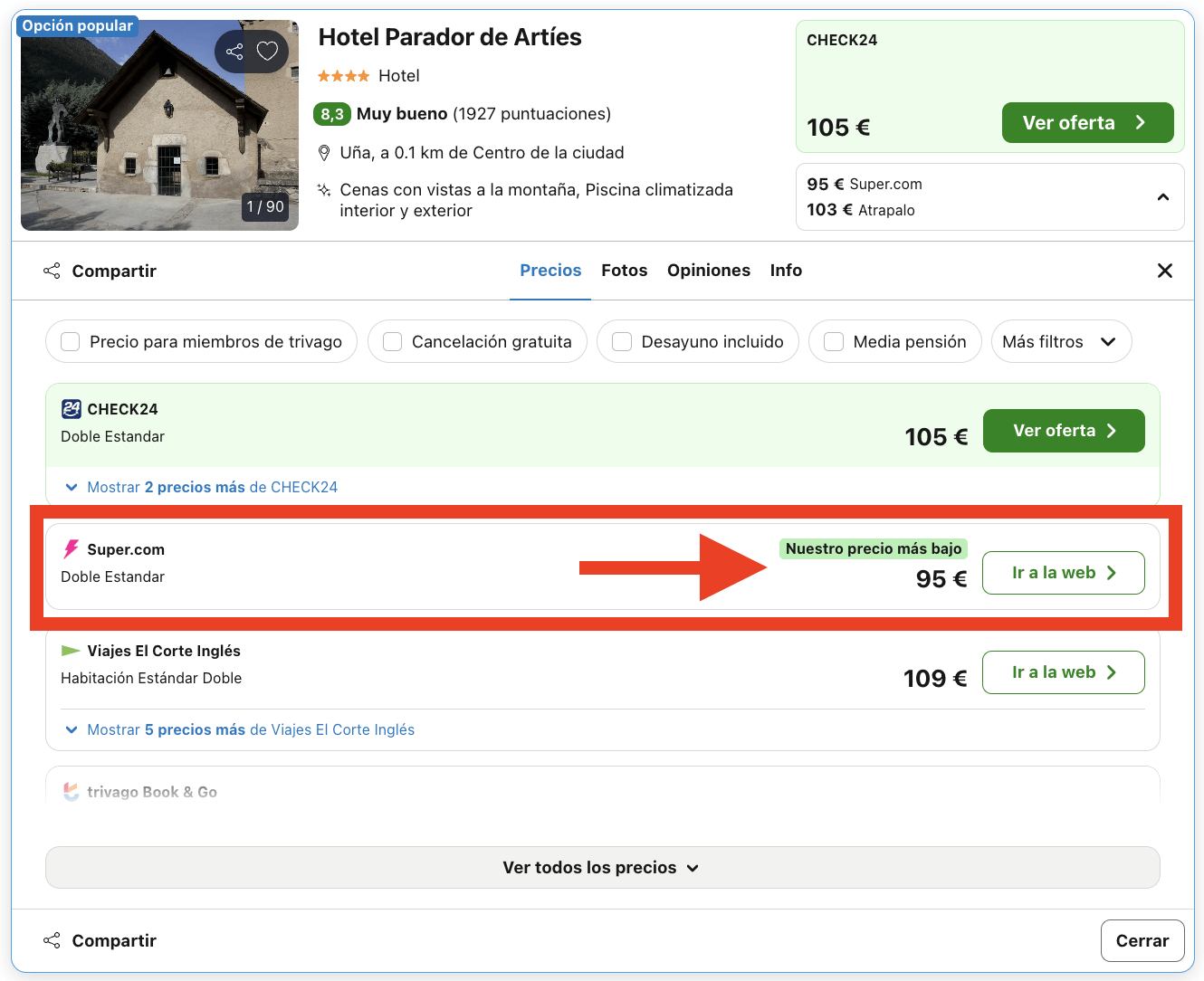Enable the Media pensión filter
Image resolution: width=1204 pixels, height=981 pixels.
(834, 341)
